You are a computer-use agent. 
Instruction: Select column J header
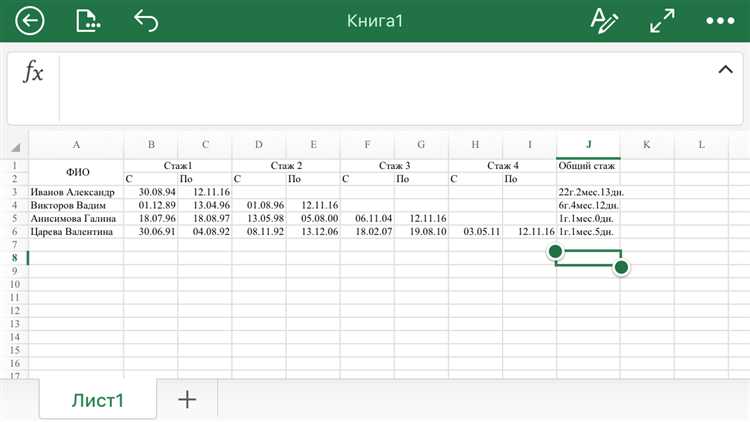coord(588,145)
